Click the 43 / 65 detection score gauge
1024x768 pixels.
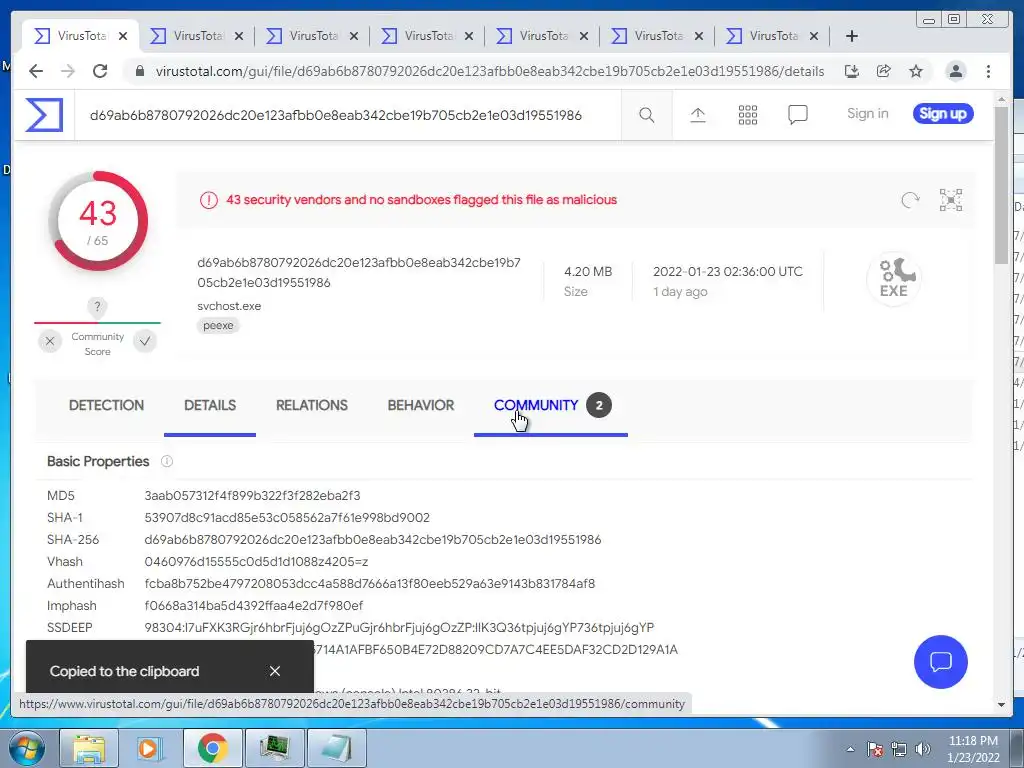98,221
